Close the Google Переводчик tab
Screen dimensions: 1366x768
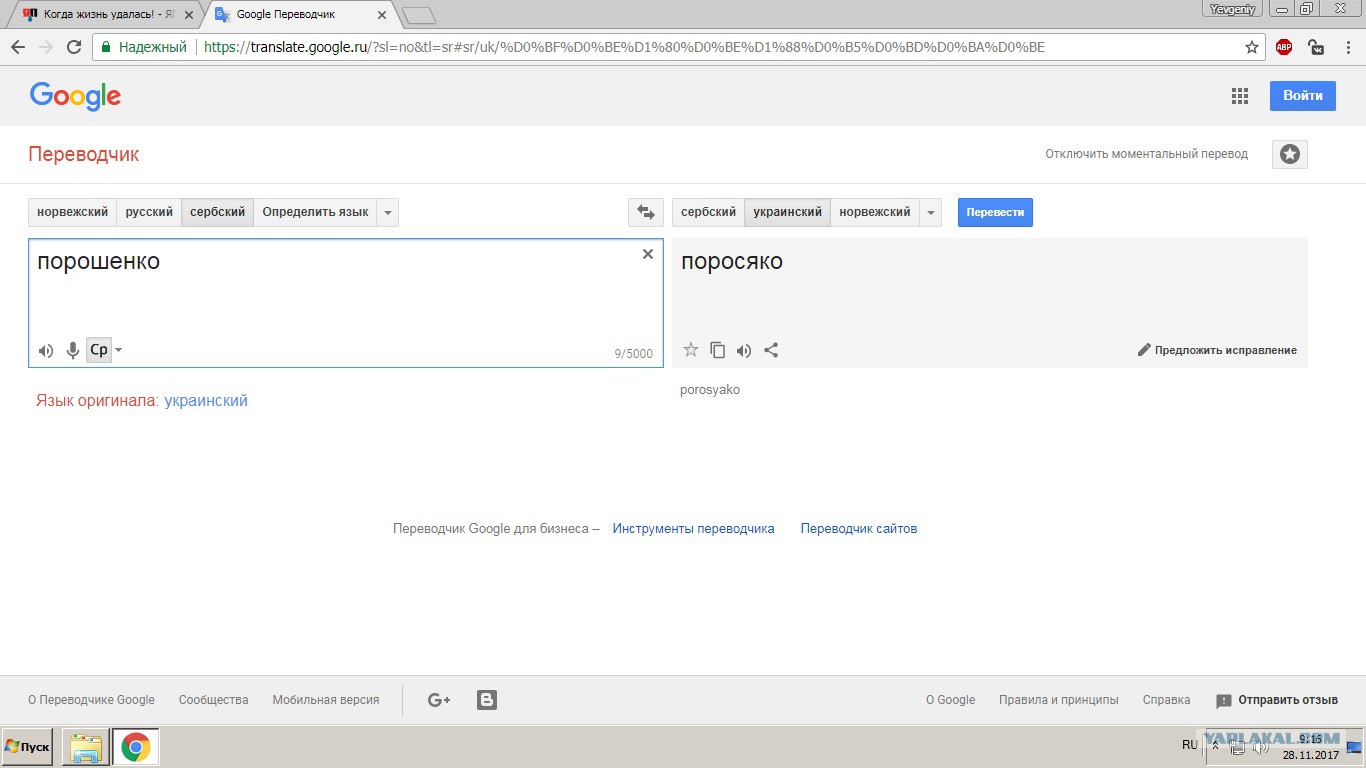point(381,15)
